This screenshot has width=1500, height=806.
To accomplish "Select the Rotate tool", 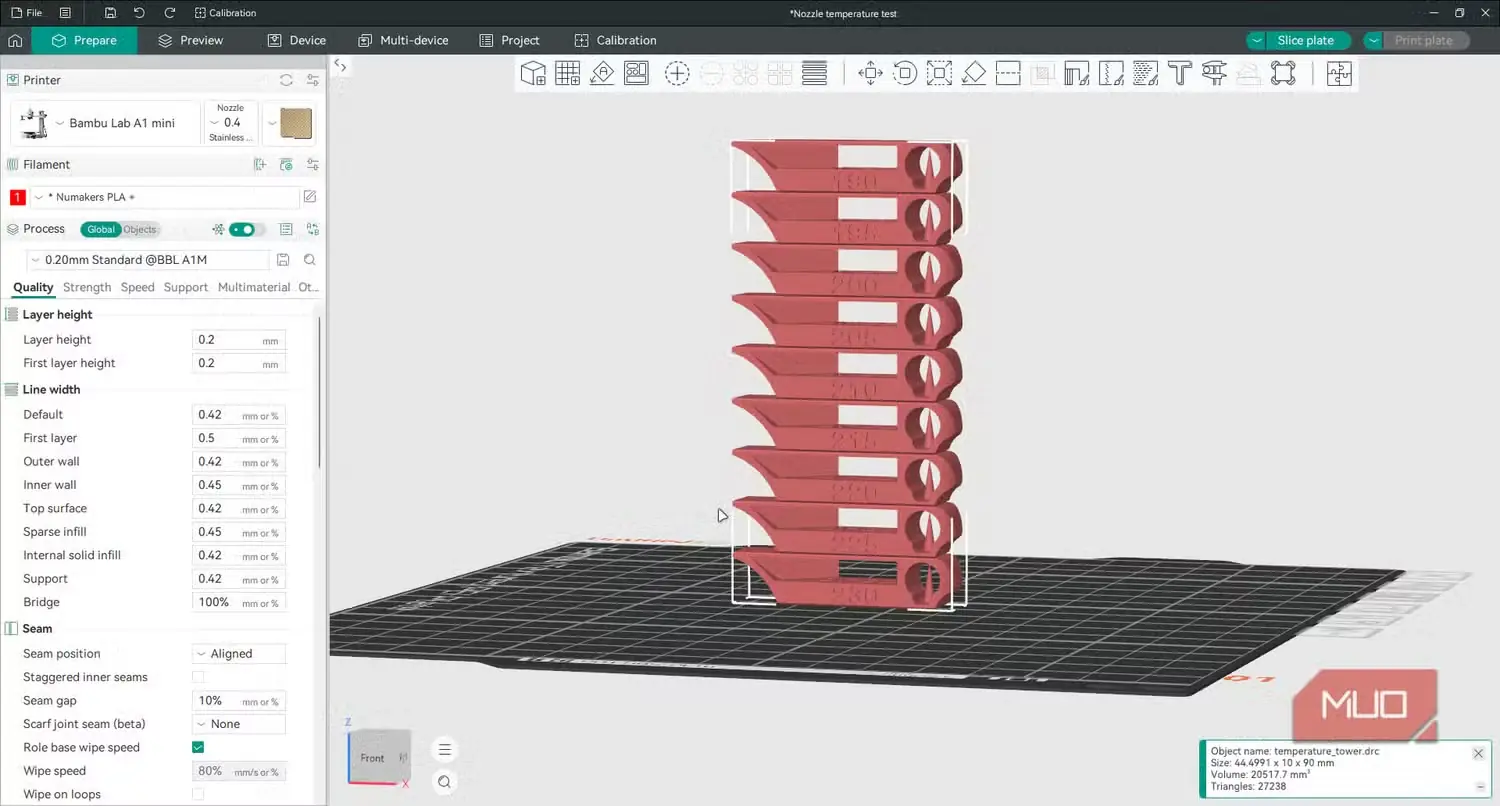I will [x=904, y=73].
